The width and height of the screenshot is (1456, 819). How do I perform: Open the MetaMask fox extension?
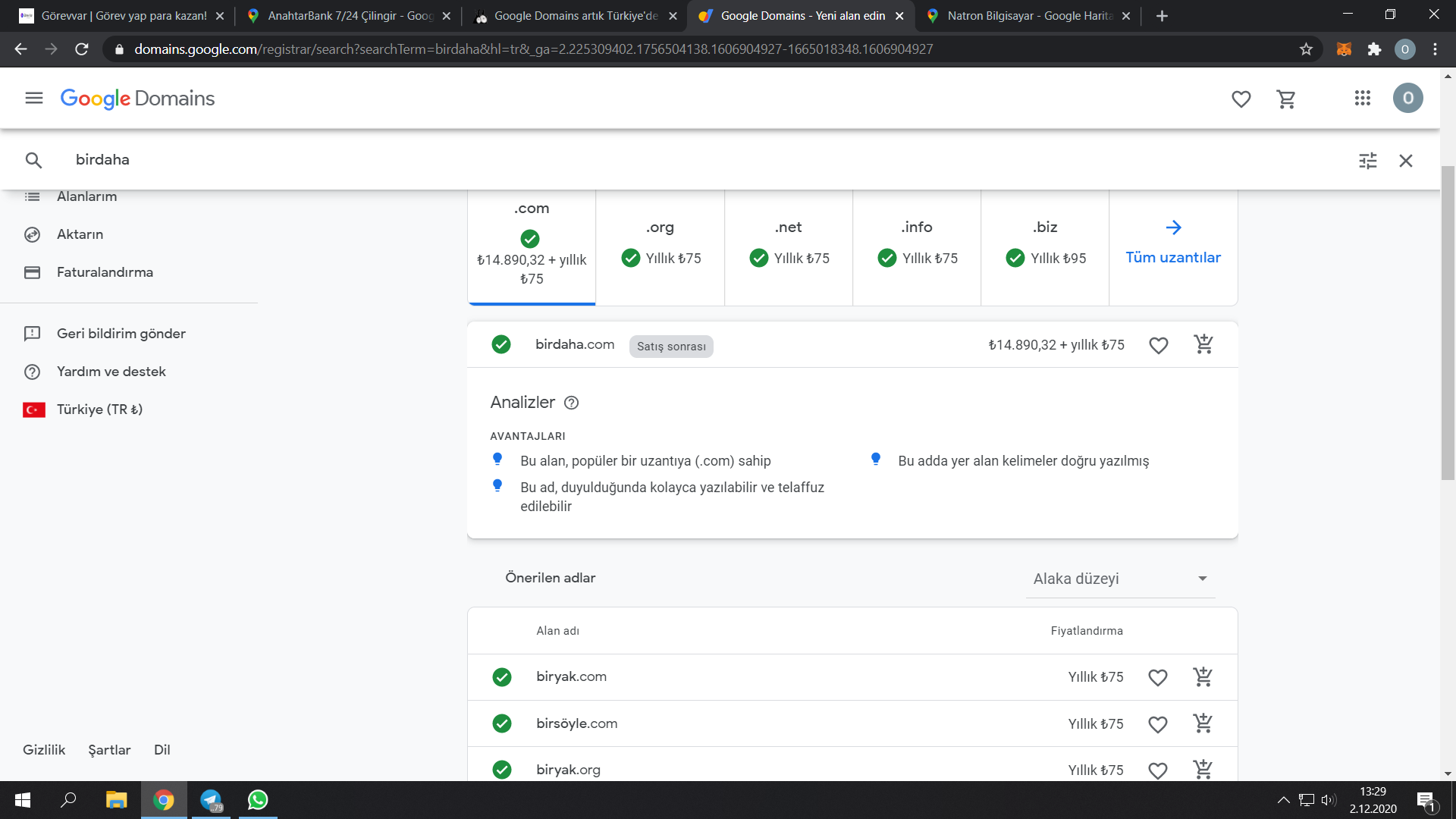pyautogui.click(x=1344, y=49)
